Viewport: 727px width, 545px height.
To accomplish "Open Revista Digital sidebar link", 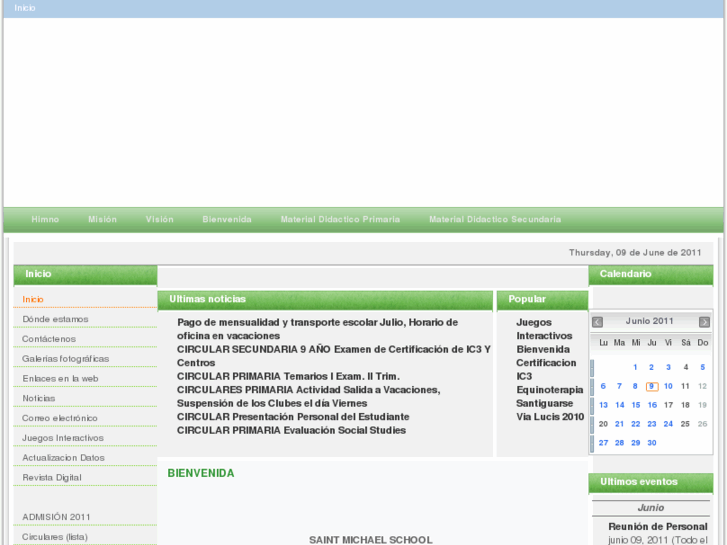I will click(x=51, y=478).
